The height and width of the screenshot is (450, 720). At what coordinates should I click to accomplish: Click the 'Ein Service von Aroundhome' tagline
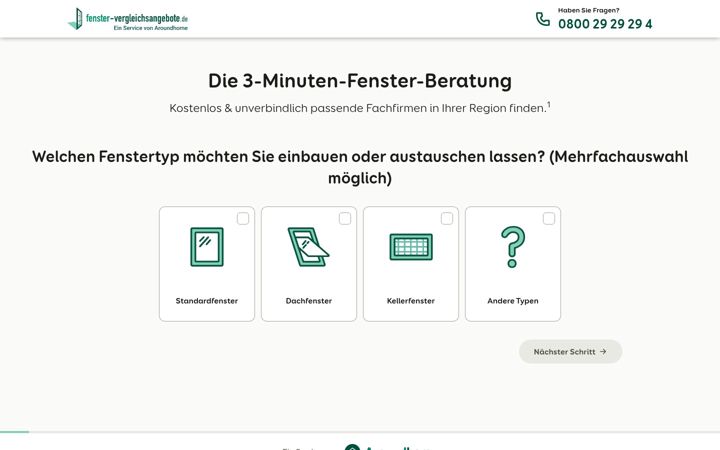pos(151,28)
